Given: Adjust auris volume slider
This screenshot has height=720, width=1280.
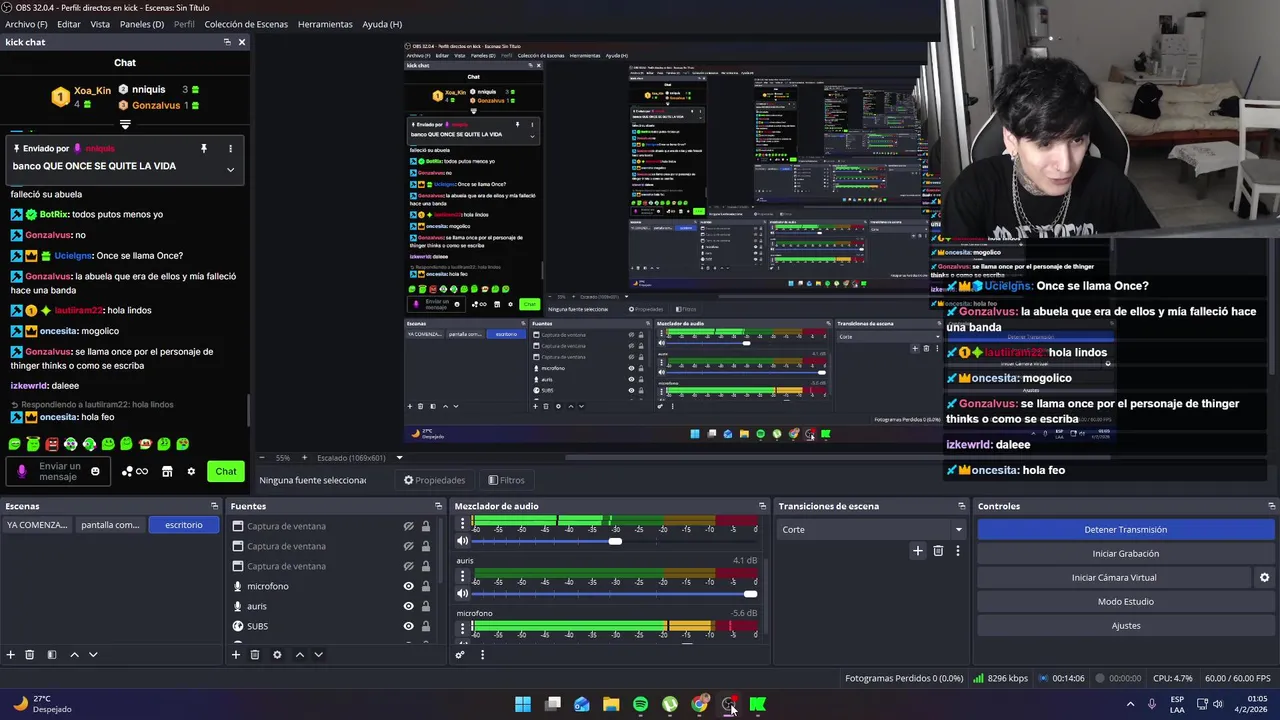Looking at the screenshot, I should pos(614,593).
